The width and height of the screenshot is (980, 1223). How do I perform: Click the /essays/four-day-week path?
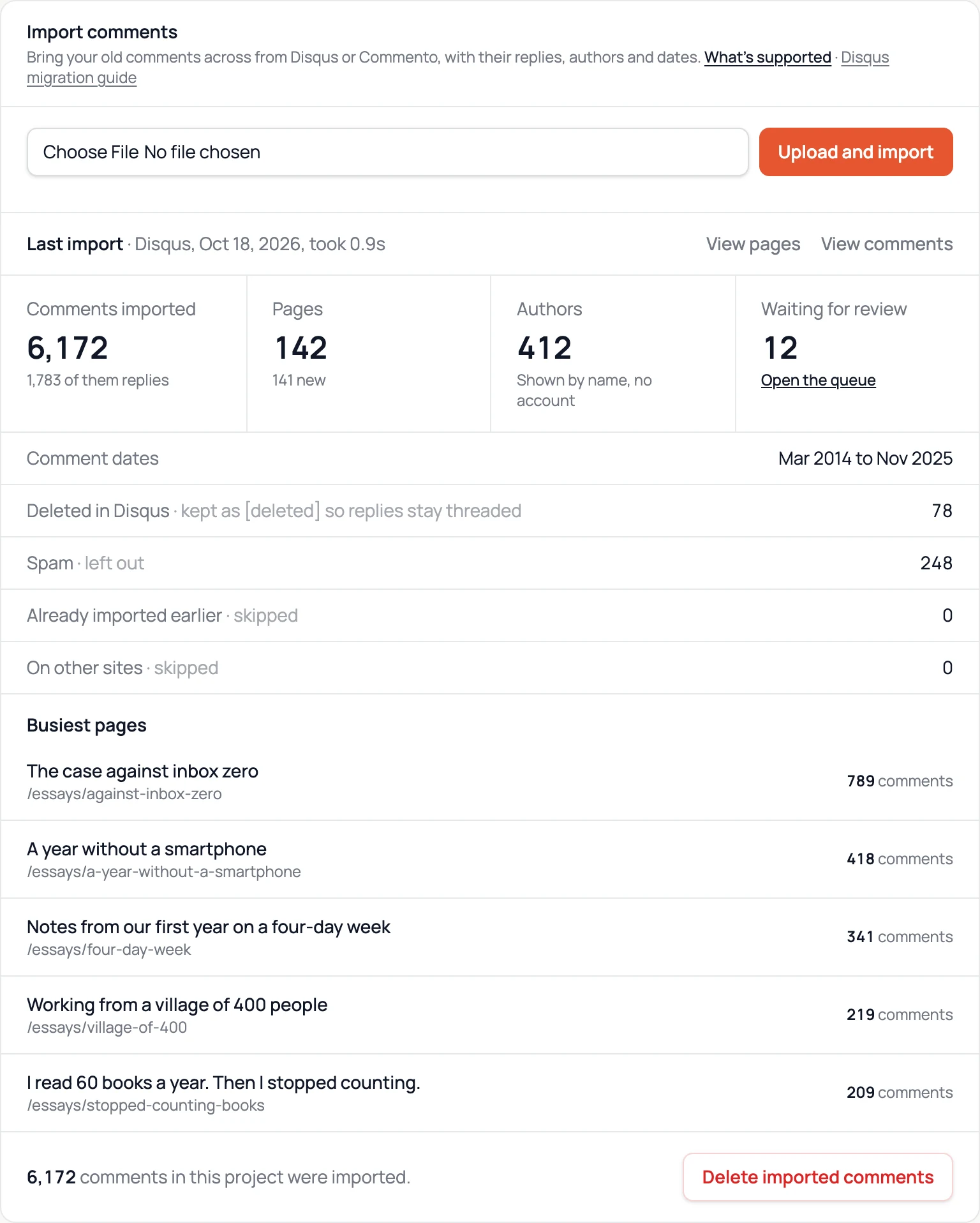[109, 950]
